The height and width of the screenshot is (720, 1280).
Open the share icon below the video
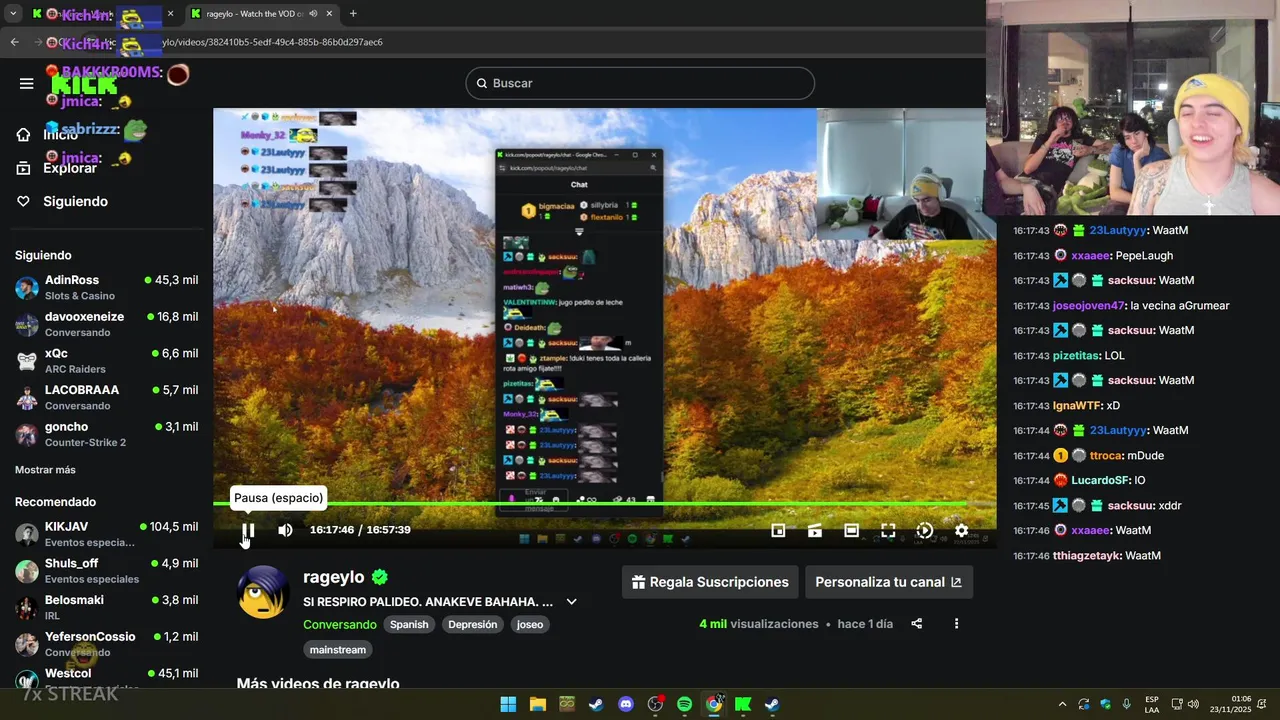[916, 624]
